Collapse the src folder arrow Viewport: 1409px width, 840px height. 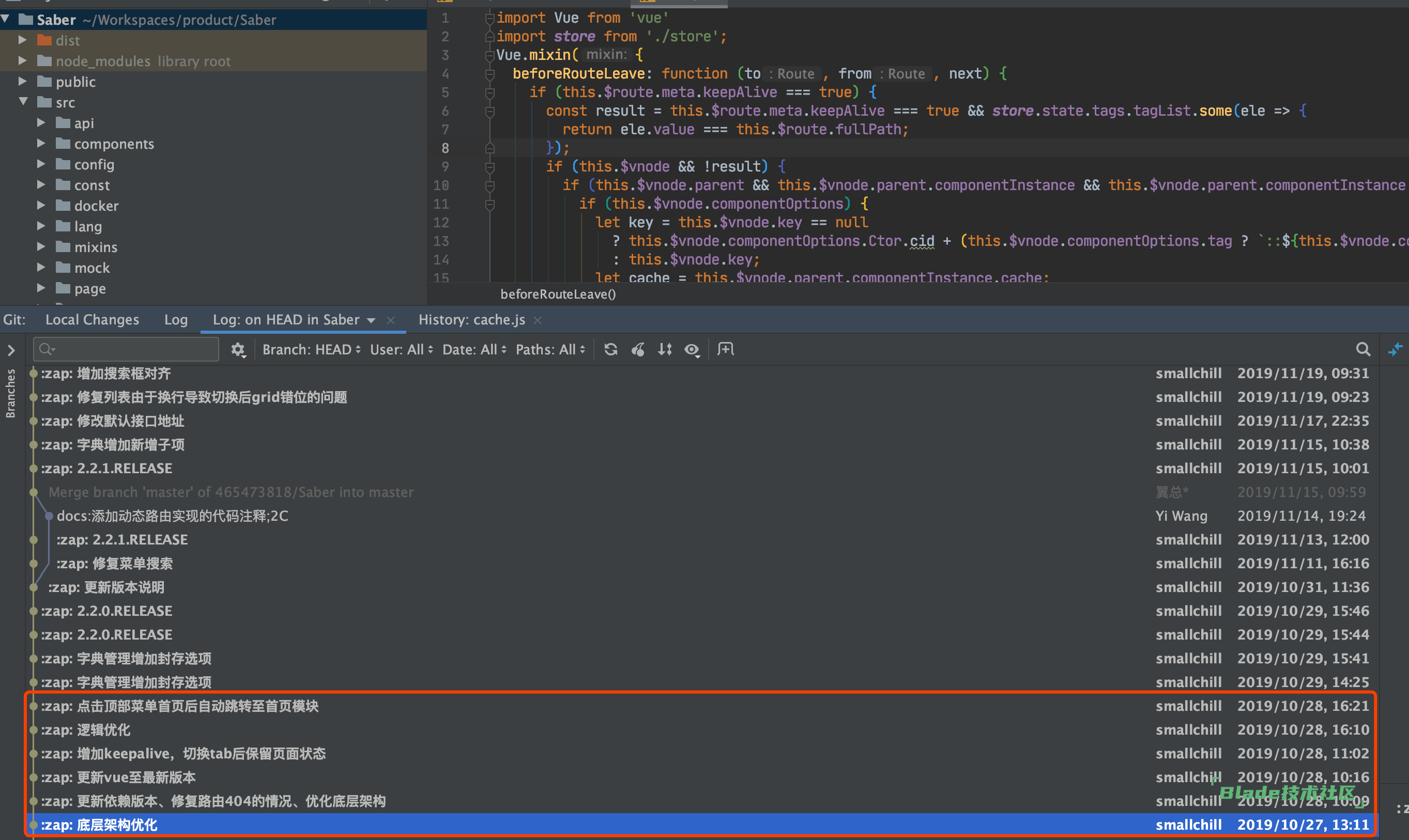tap(23, 102)
